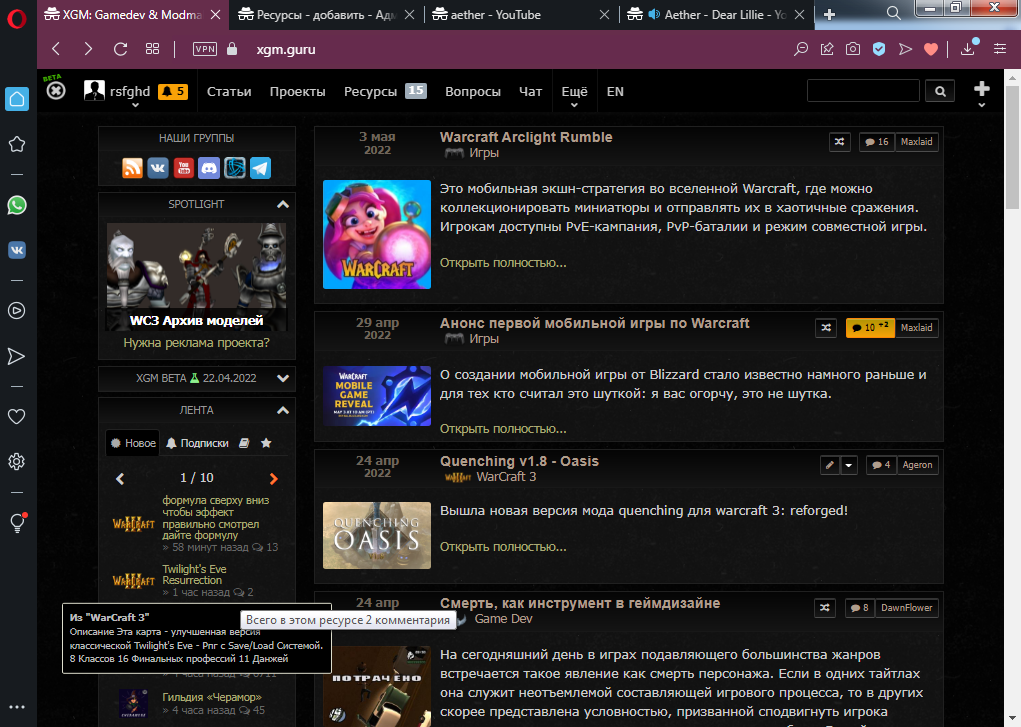Expand the Ещё menu
Screen dimensions: 1021x727
[x=574, y=93]
